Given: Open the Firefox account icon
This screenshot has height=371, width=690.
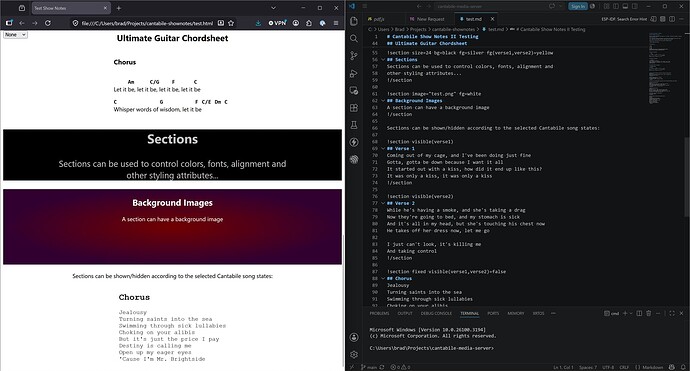Looking at the screenshot, I should [296, 23].
